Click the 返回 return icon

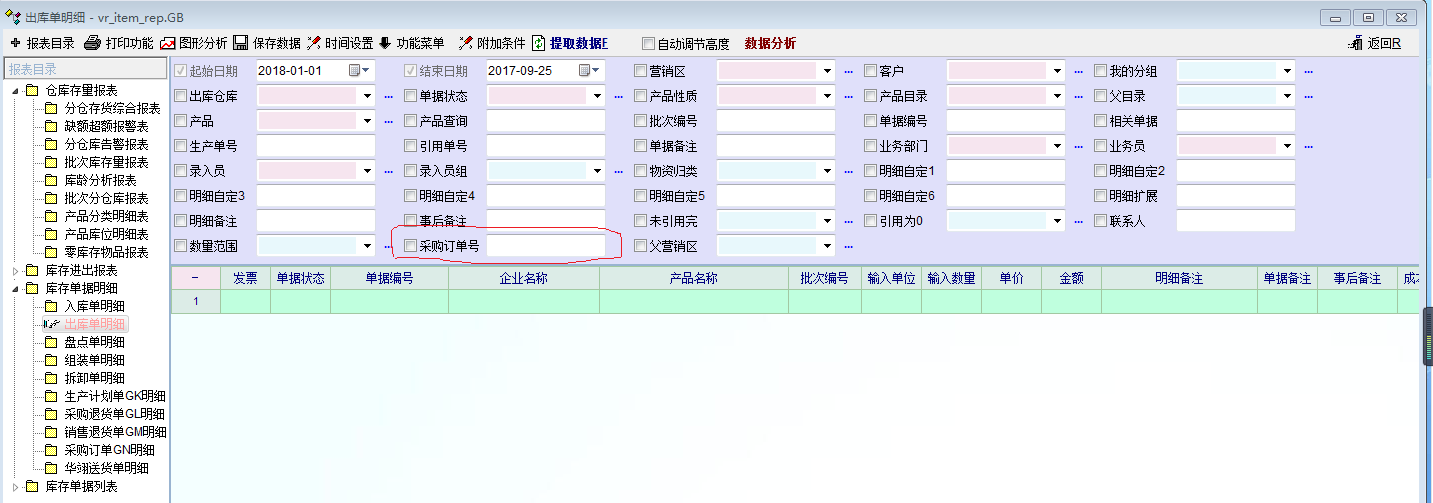1356,43
